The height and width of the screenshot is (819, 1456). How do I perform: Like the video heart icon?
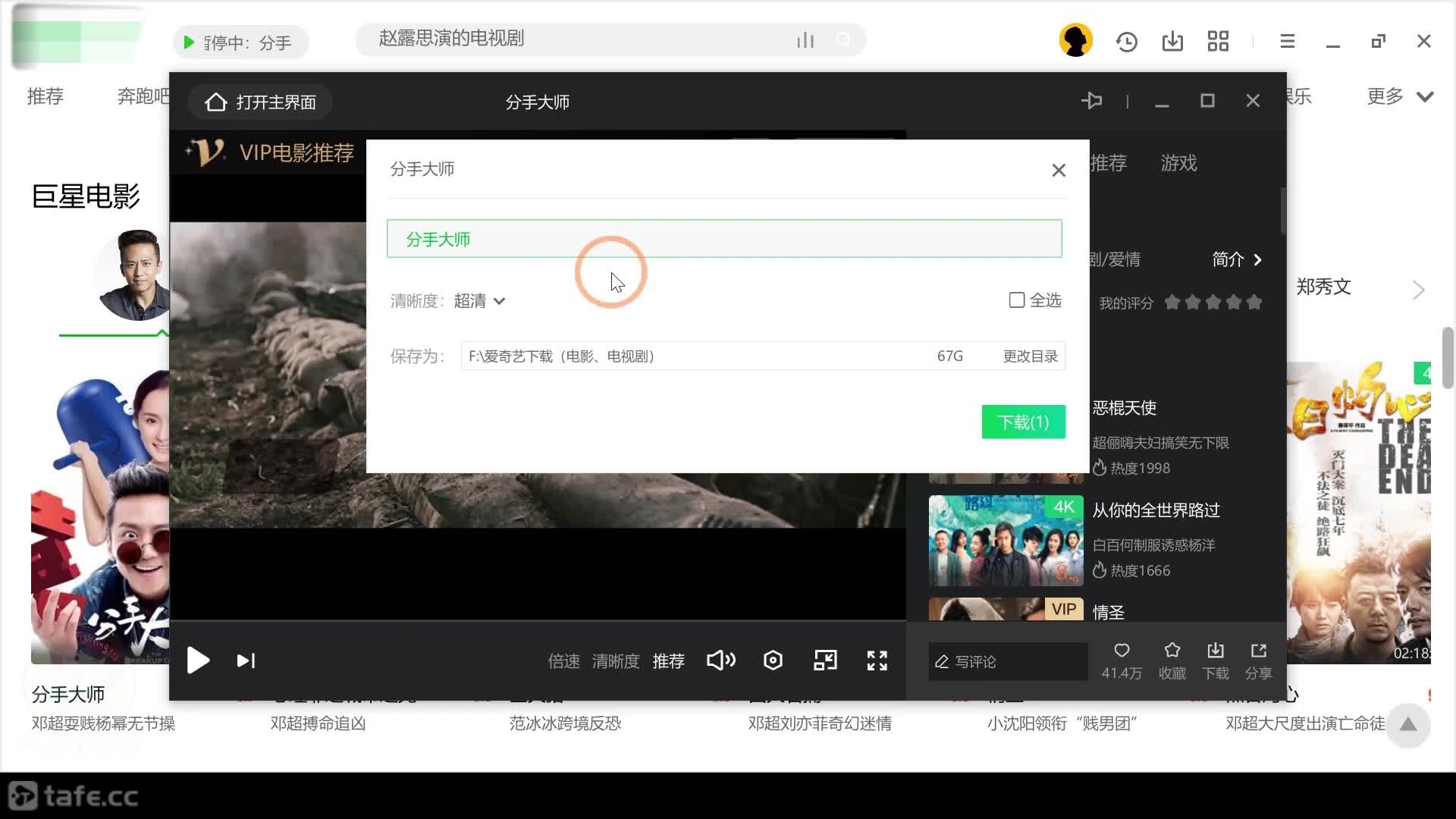pos(1122,651)
